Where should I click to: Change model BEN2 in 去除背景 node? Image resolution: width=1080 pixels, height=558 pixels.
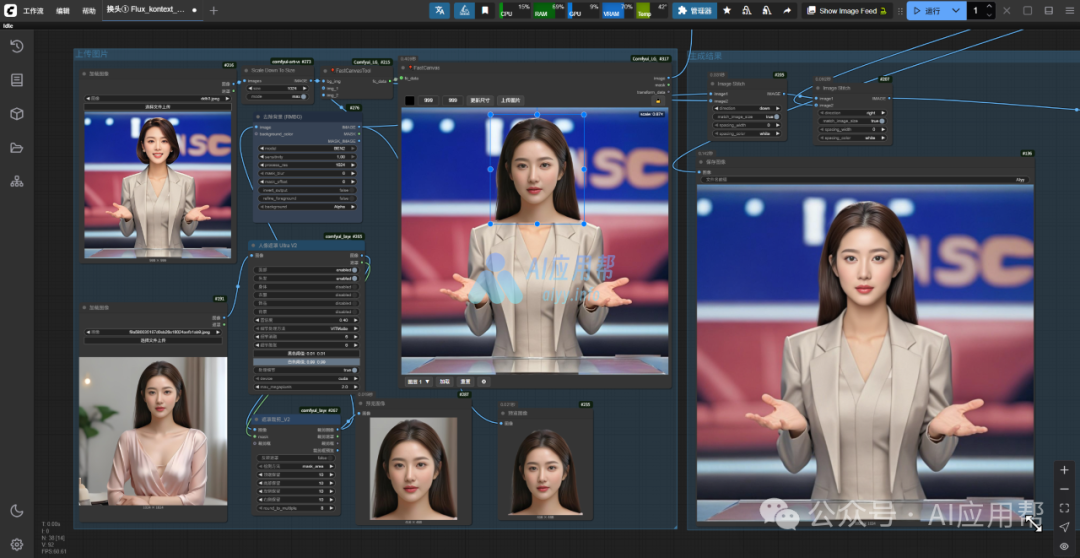click(x=307, y=148)
